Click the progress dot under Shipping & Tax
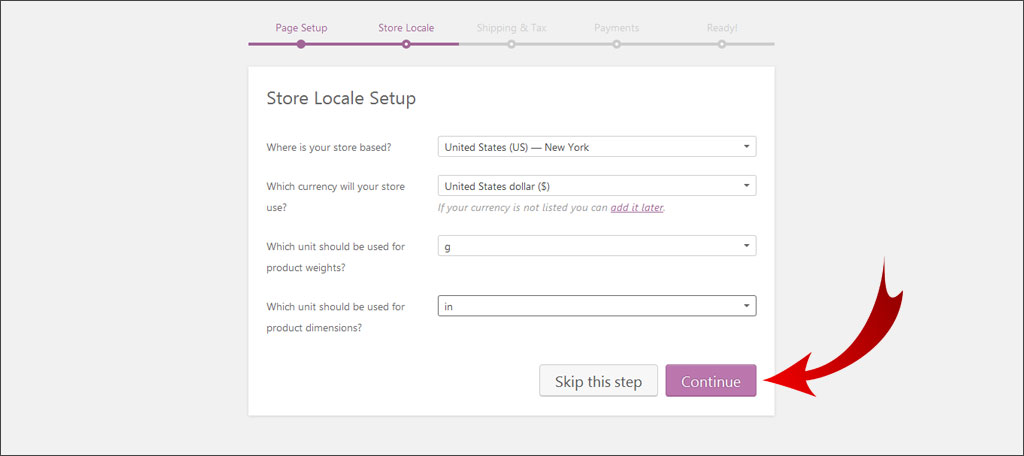Image resolution: width=1024 pixels, height=456 pixels. coord(511,44)
